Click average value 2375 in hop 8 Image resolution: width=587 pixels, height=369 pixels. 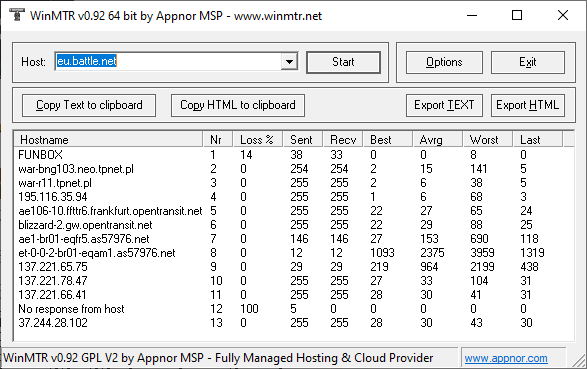(432, 253)
